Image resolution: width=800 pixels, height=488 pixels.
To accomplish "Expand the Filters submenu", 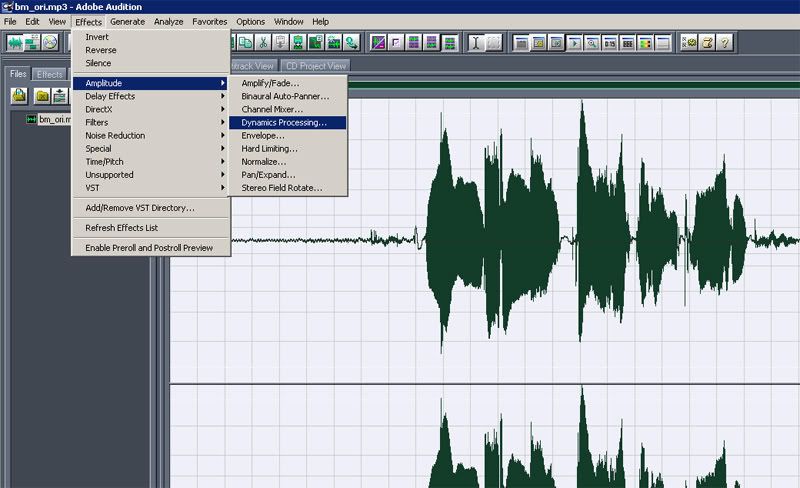I will pyautogui.click(x=150, y=123).
